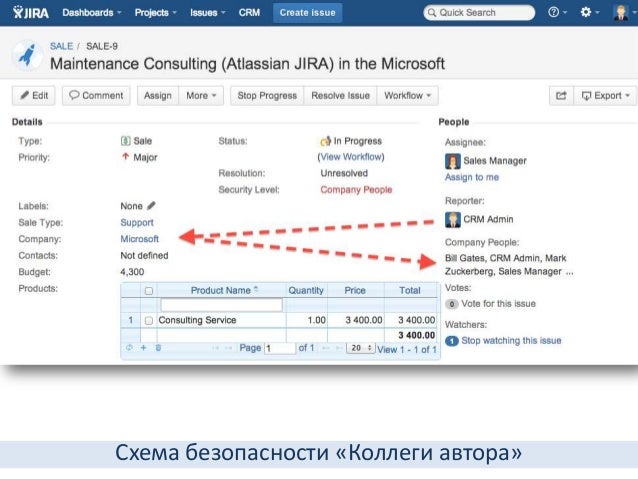
Task: Check the Consulting Service row checkbox
Action: pyautogui.click(x=149, y=320)
